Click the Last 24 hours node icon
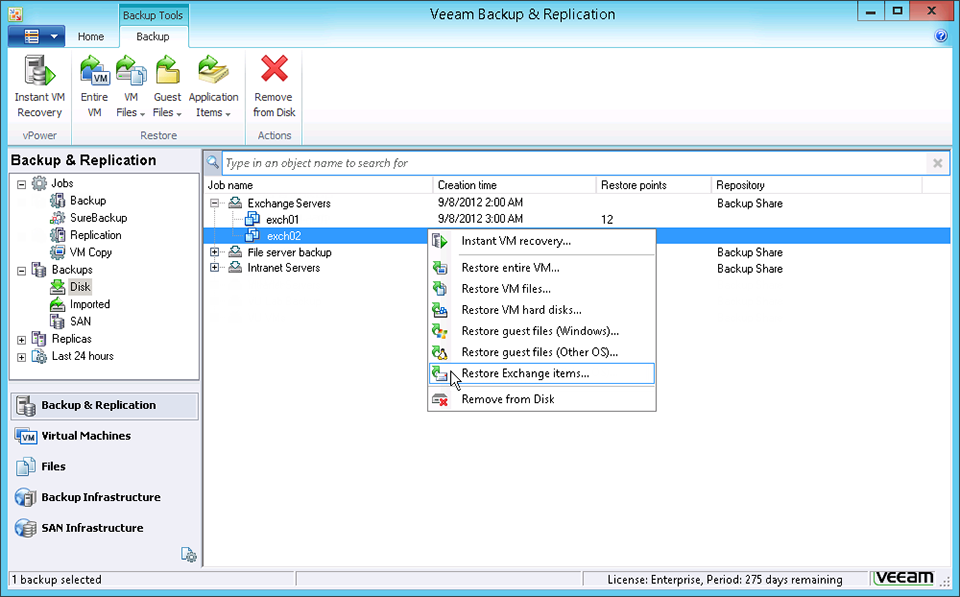 point(39,356)
